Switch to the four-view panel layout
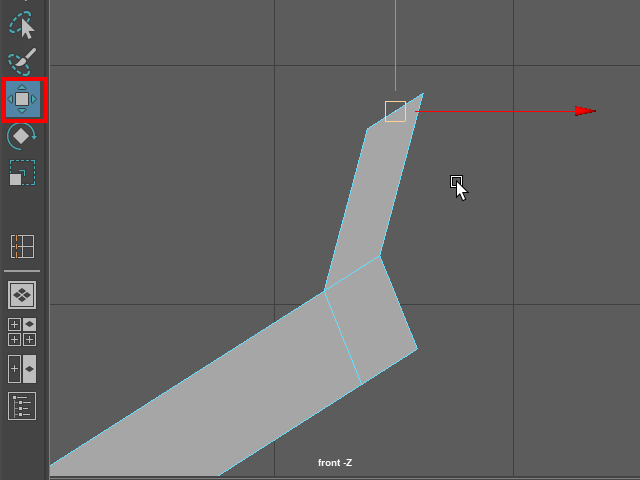The image size is (640, 480). click(x=21, y=332)
